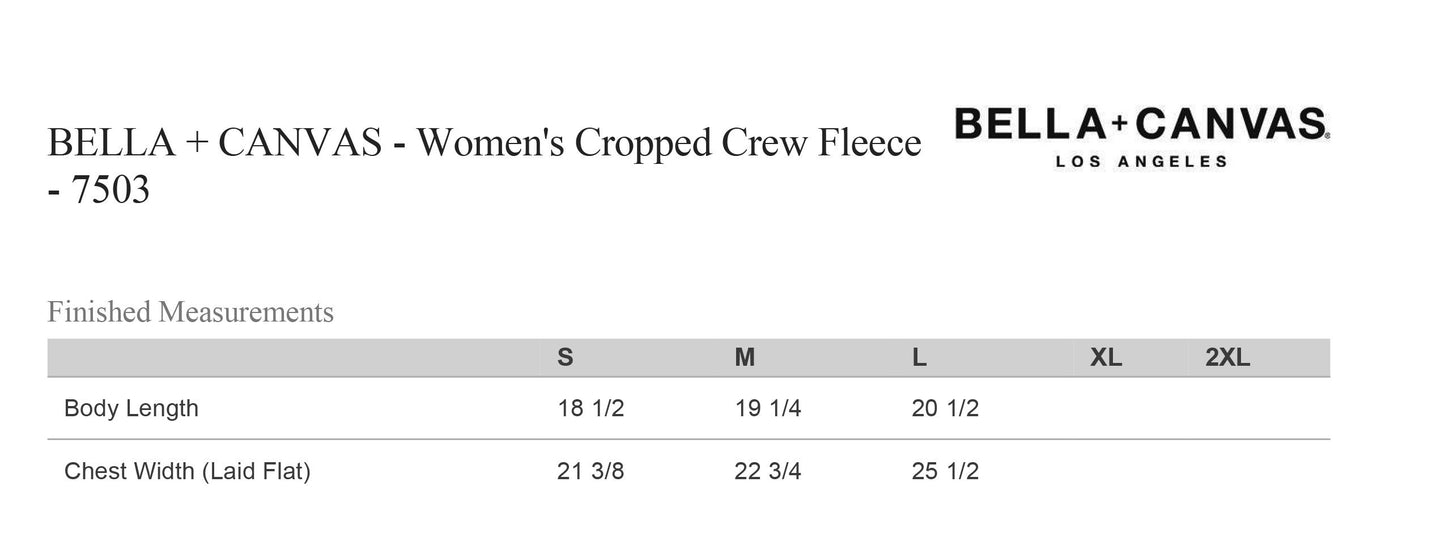1445x541 pixels.
Task: Select the S size column header
Action: [x=565, y=358]
